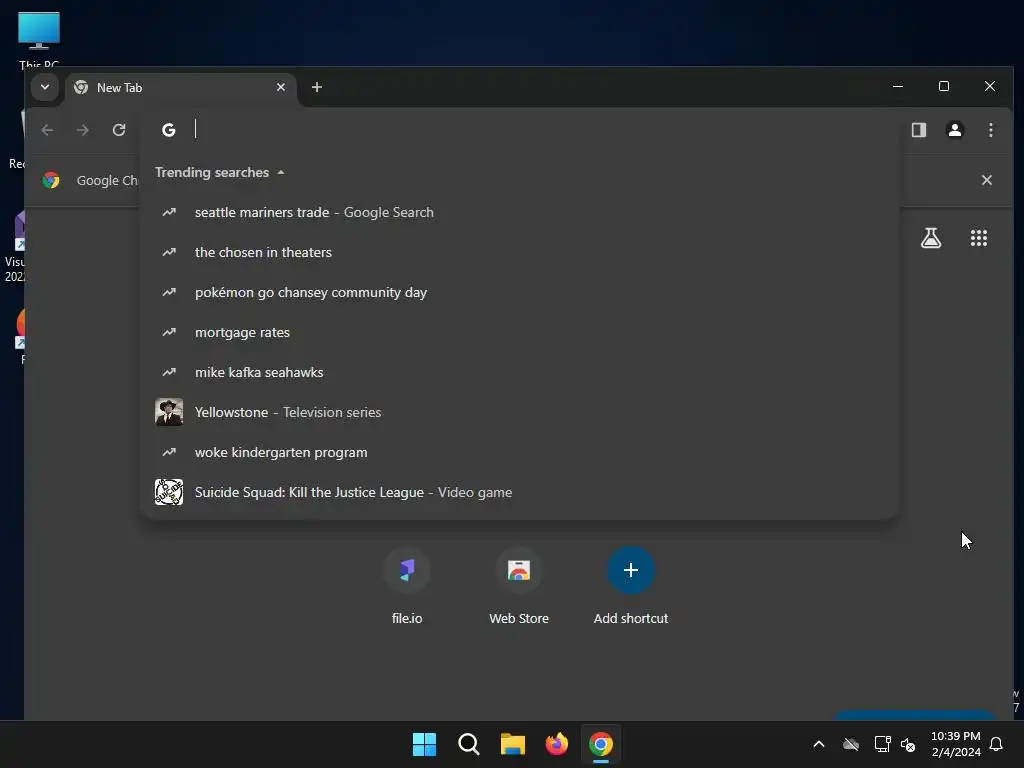Open the profile avatar icon

coord(955,130)
